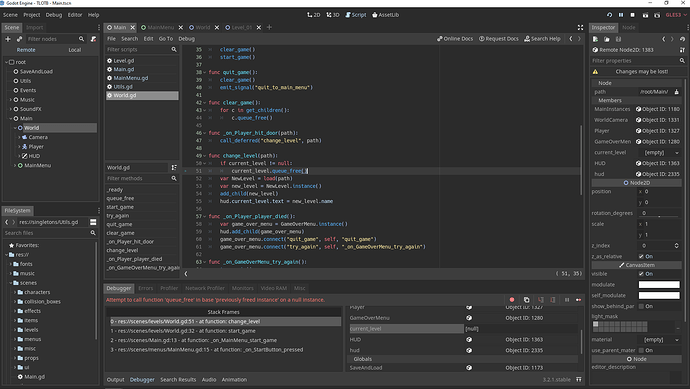Enable show_behind_parent checkbox
The width and height of the screenshot is (690, 389).
641,306
